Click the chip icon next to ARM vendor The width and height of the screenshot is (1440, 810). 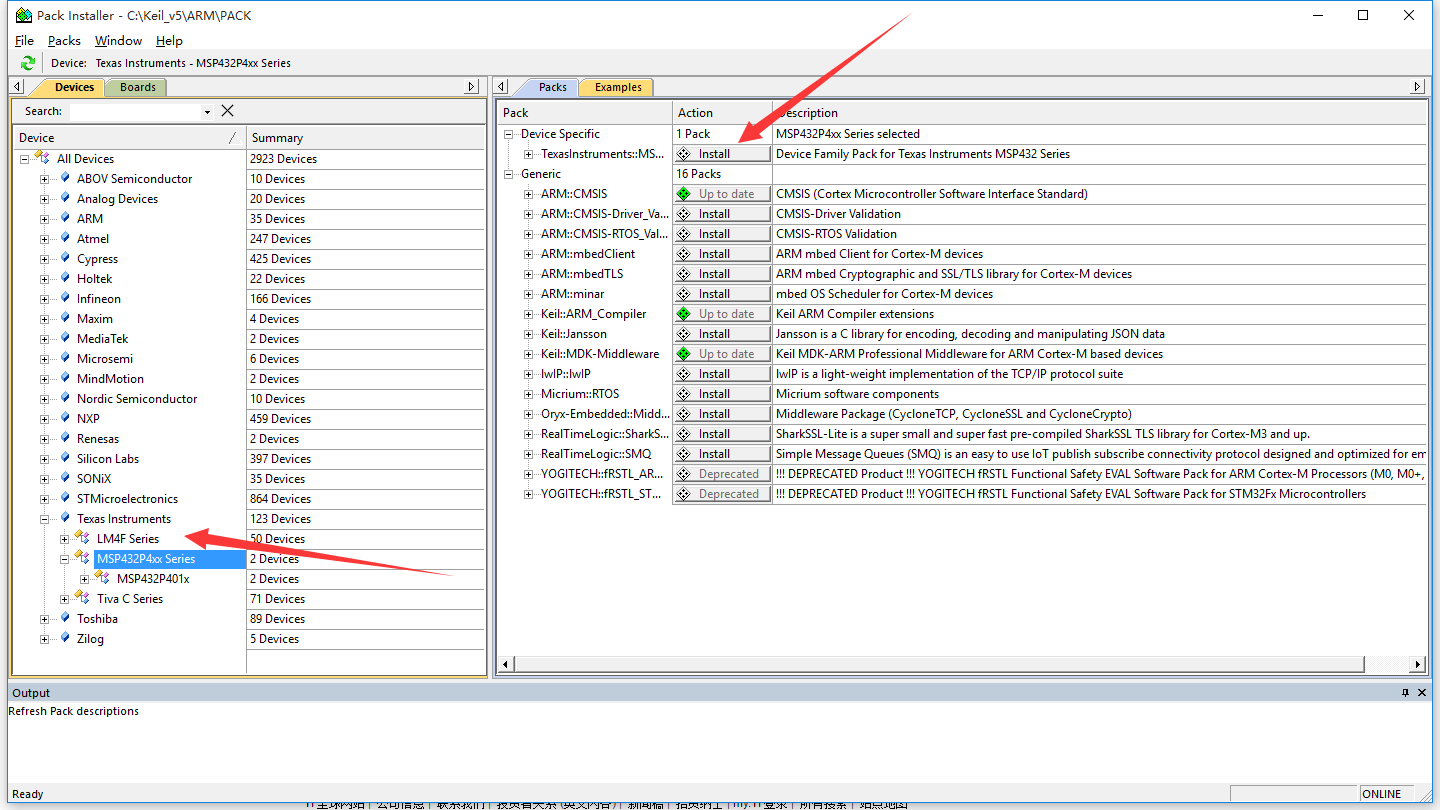pos(65,218)
